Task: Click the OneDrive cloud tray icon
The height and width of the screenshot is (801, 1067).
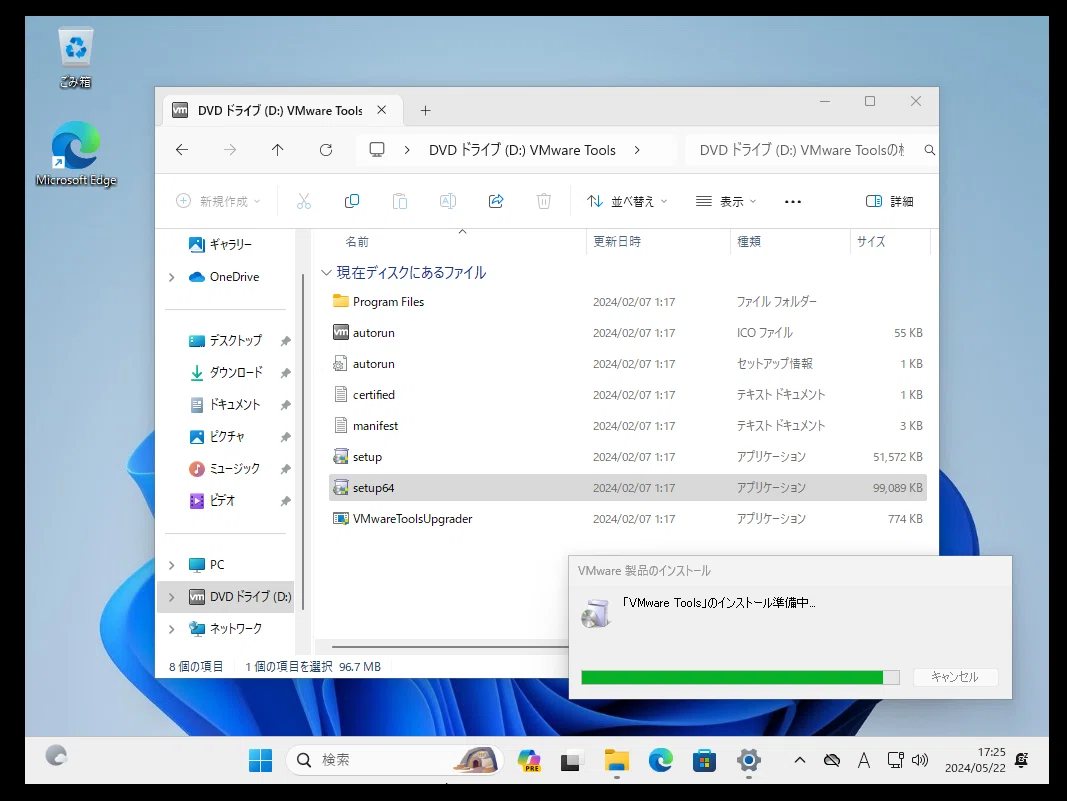Action: click(x=832, y=760)
